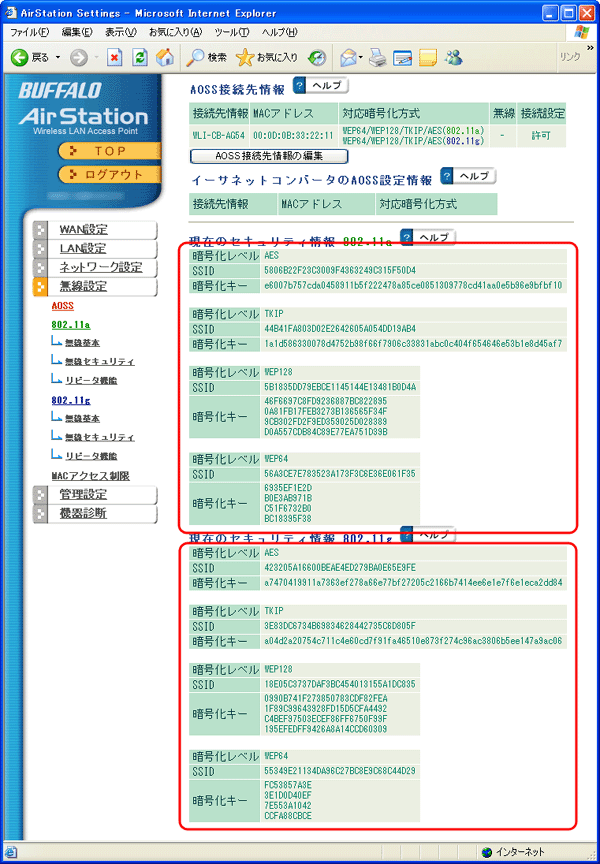Click the 許可 connection setting cell
The height and width of the screenshot is (864, 600).
click(541, 136)
